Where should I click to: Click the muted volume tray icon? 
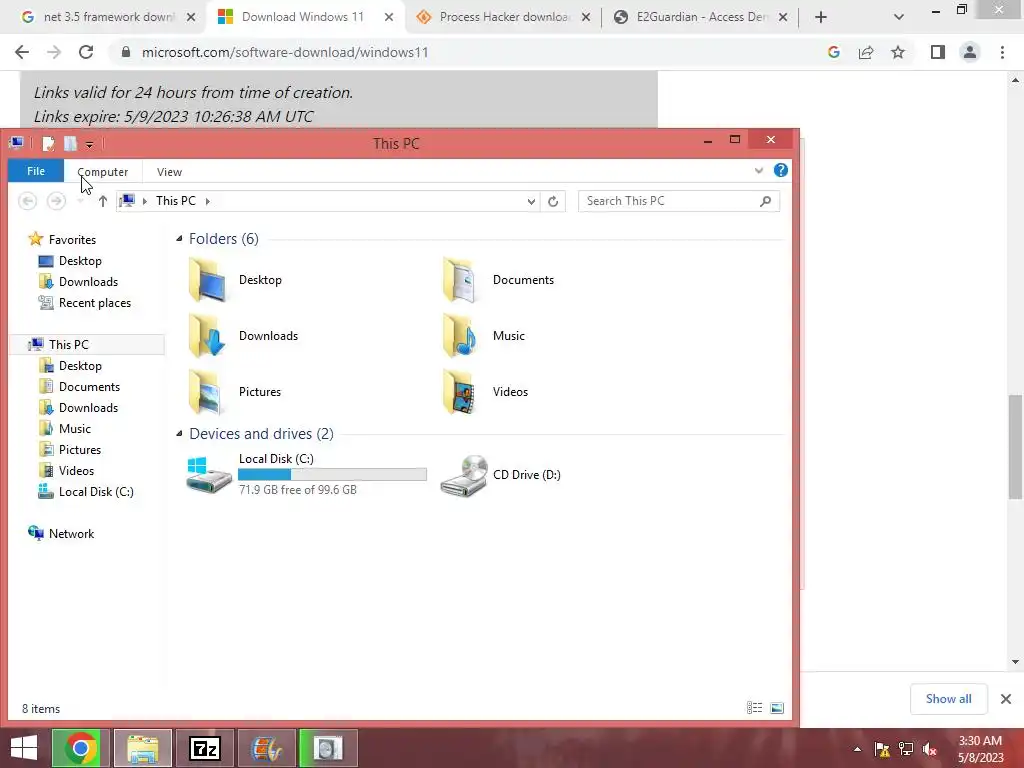pos(929,749)
